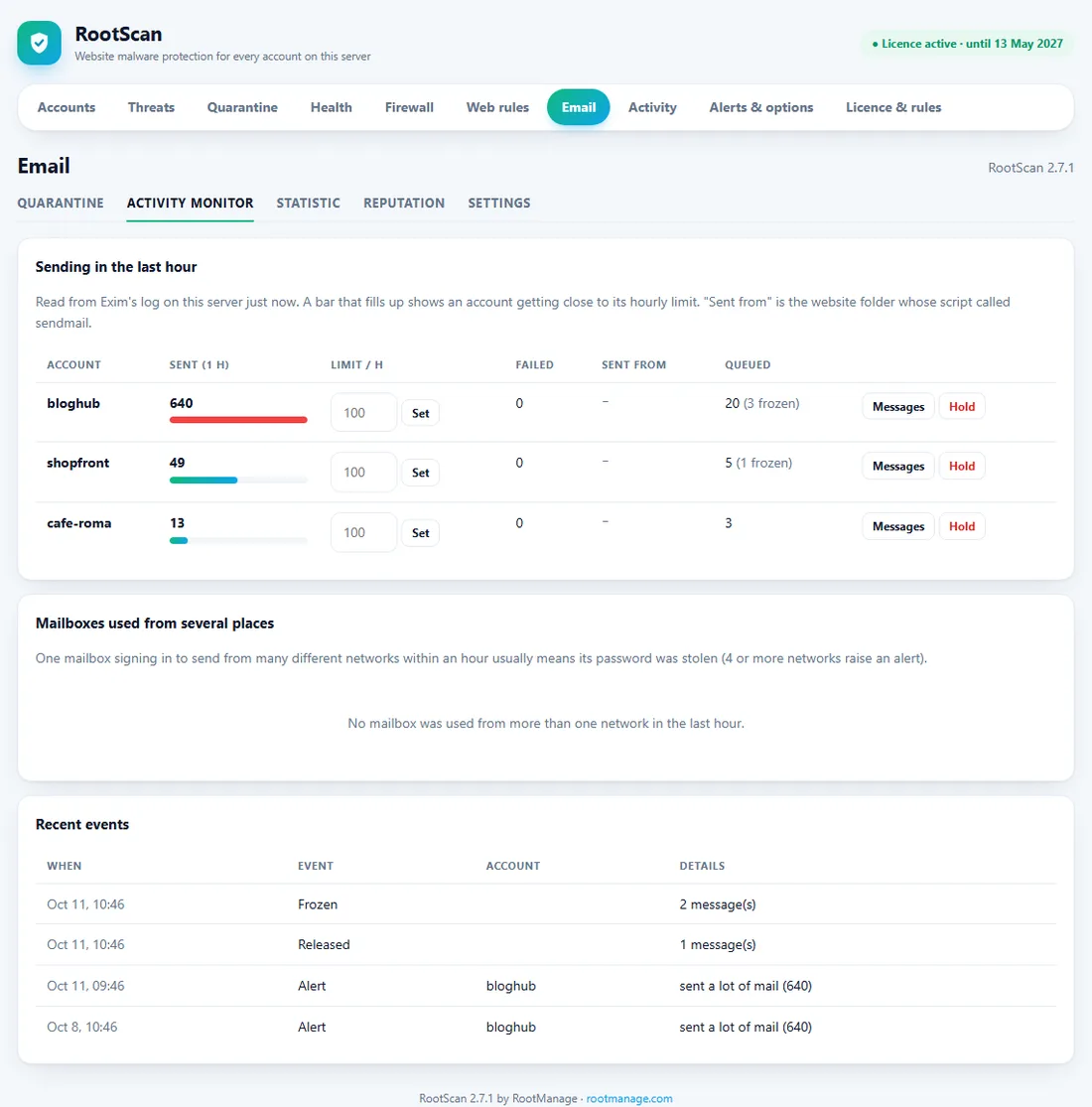Click the RootScan 2.7.1 version label
1092x1107 pixels.
coord(1030,168)
